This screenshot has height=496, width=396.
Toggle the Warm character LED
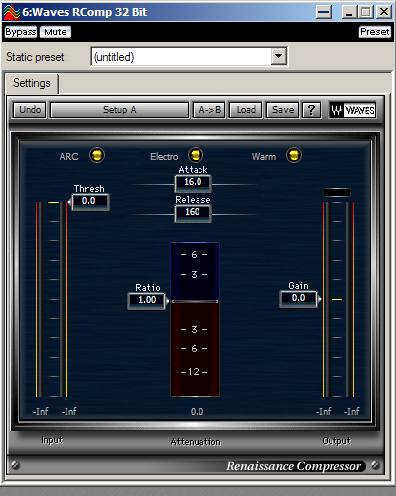click(x=294, y=155)
